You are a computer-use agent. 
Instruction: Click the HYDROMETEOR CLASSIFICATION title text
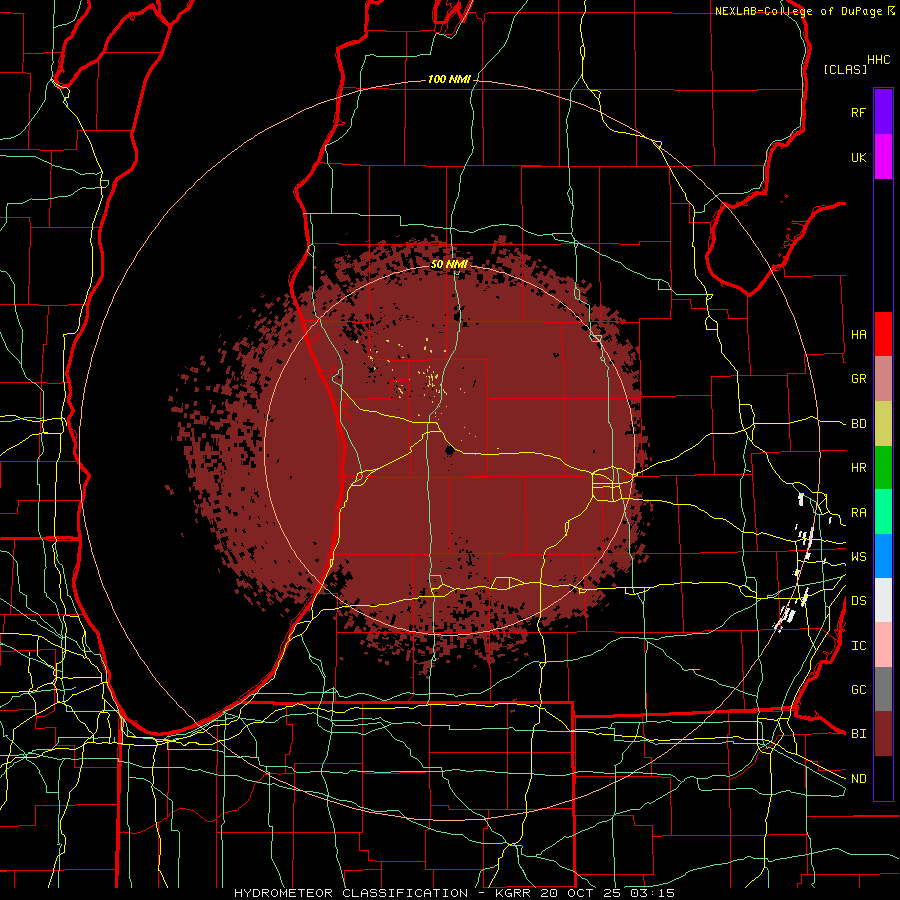tap(351, 893)
